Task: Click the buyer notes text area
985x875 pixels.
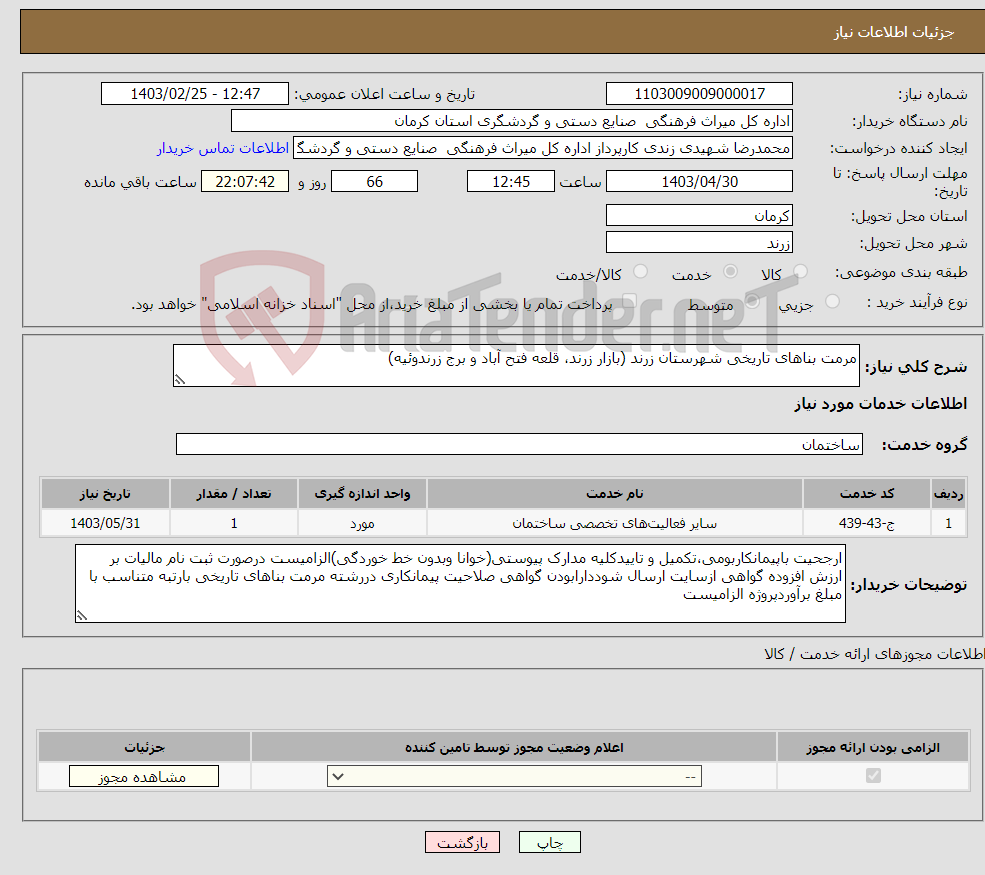Action: (x=460, y=584)
